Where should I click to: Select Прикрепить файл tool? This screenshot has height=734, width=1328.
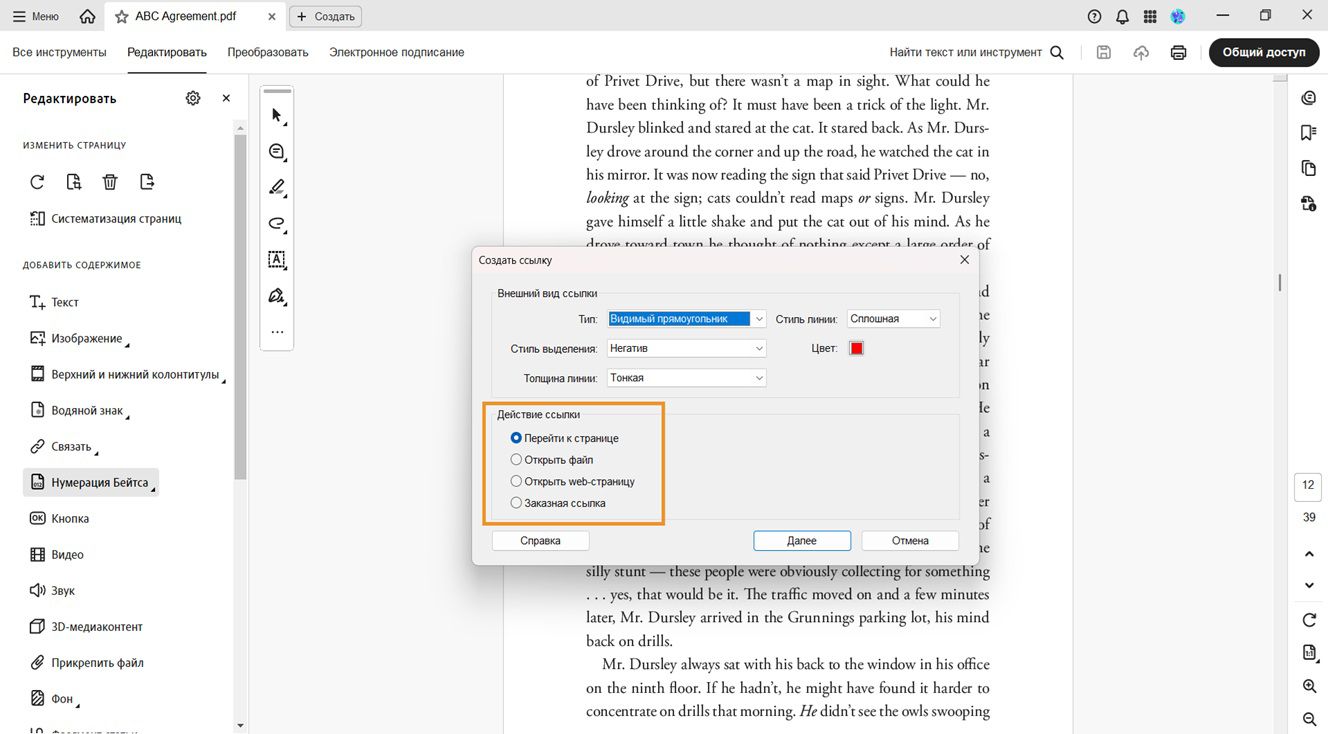click(86, 662)
